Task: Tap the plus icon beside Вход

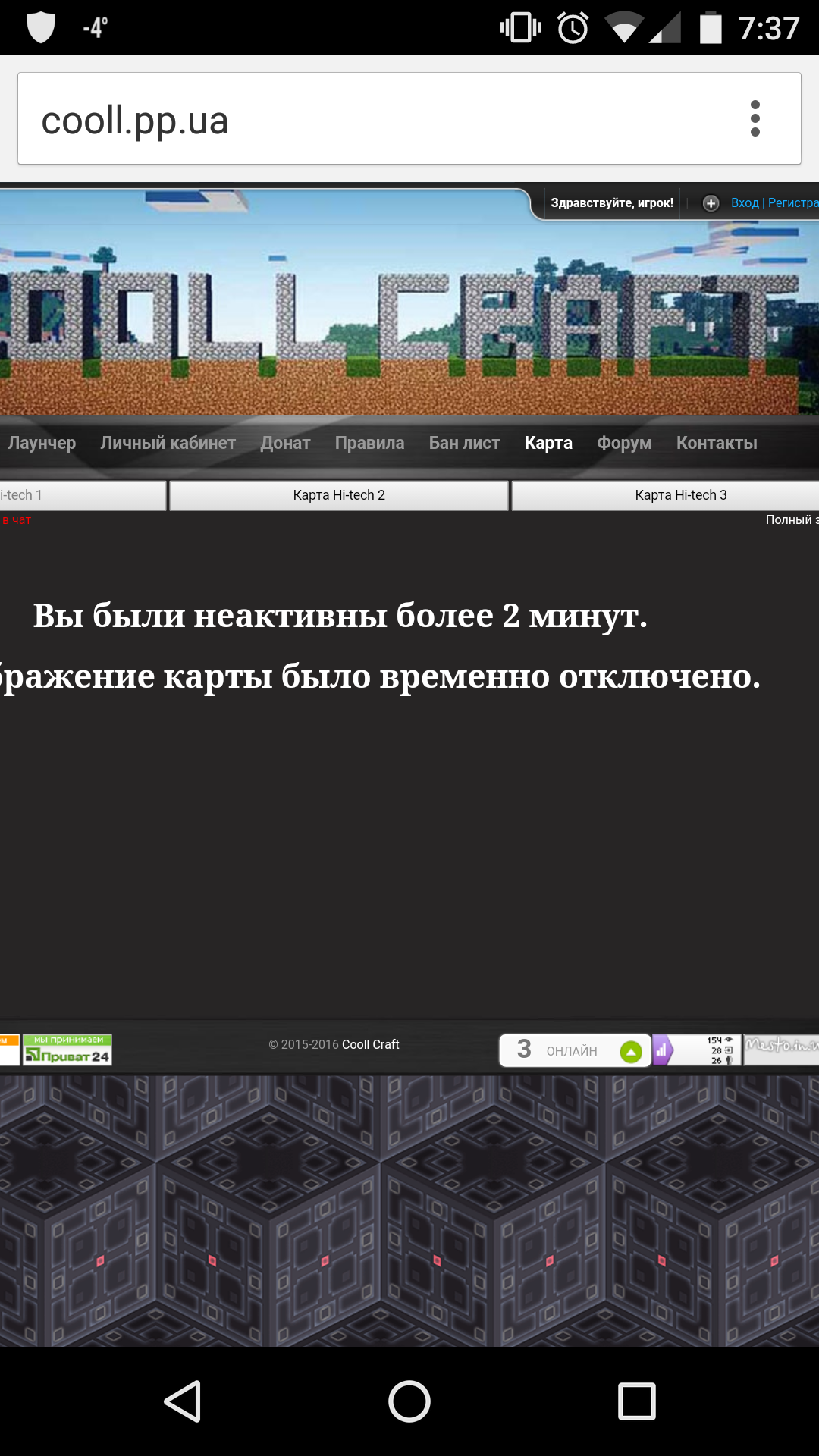Action: (711, 203)
